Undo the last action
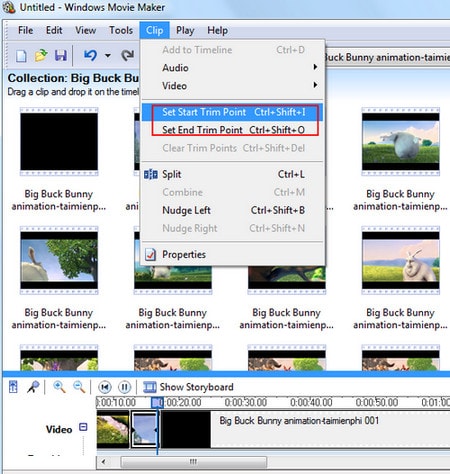This screenshot has width=450, height=474. [x=90, y=55]
